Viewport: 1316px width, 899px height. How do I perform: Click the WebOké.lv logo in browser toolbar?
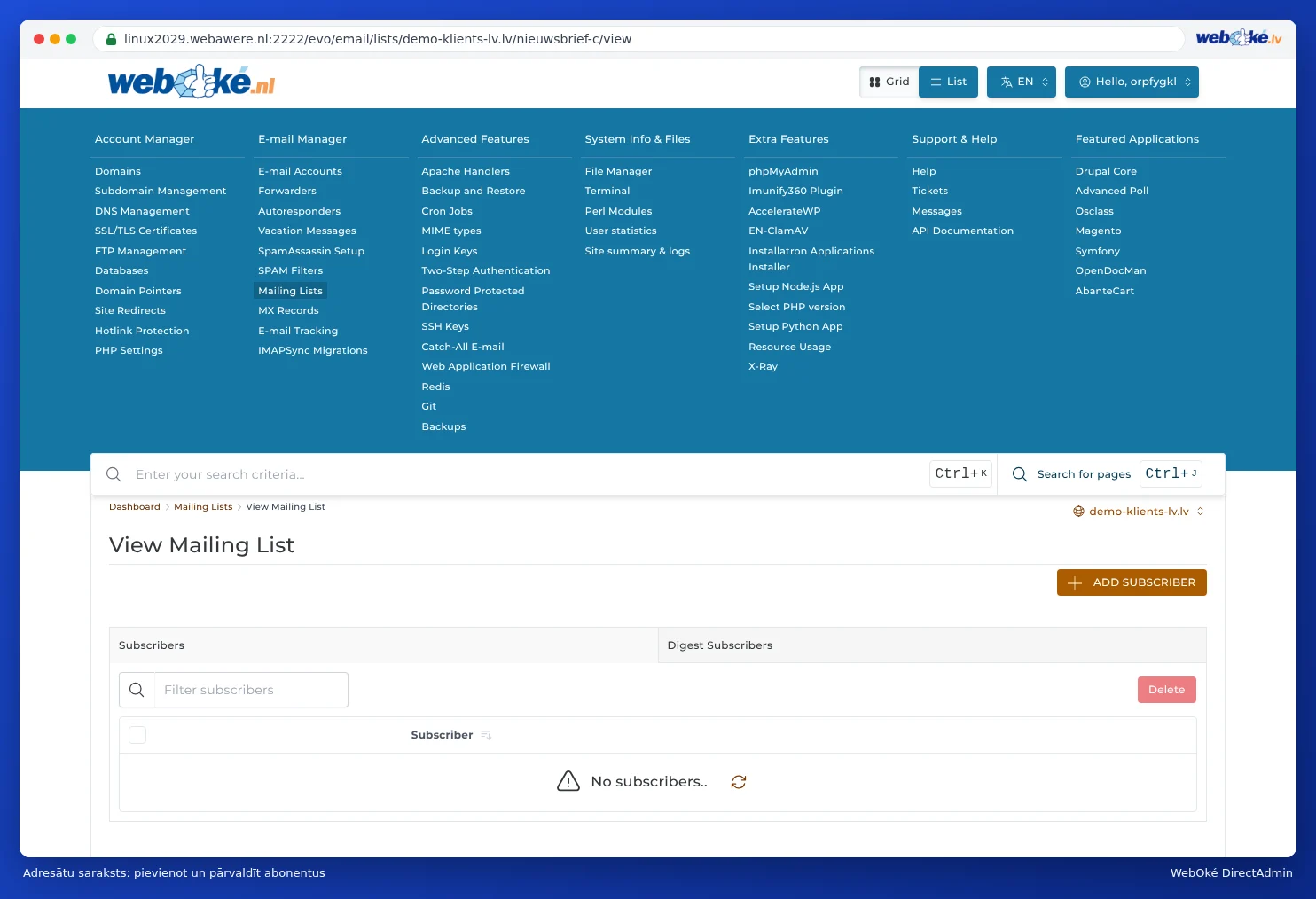(x=1239, y=38)
